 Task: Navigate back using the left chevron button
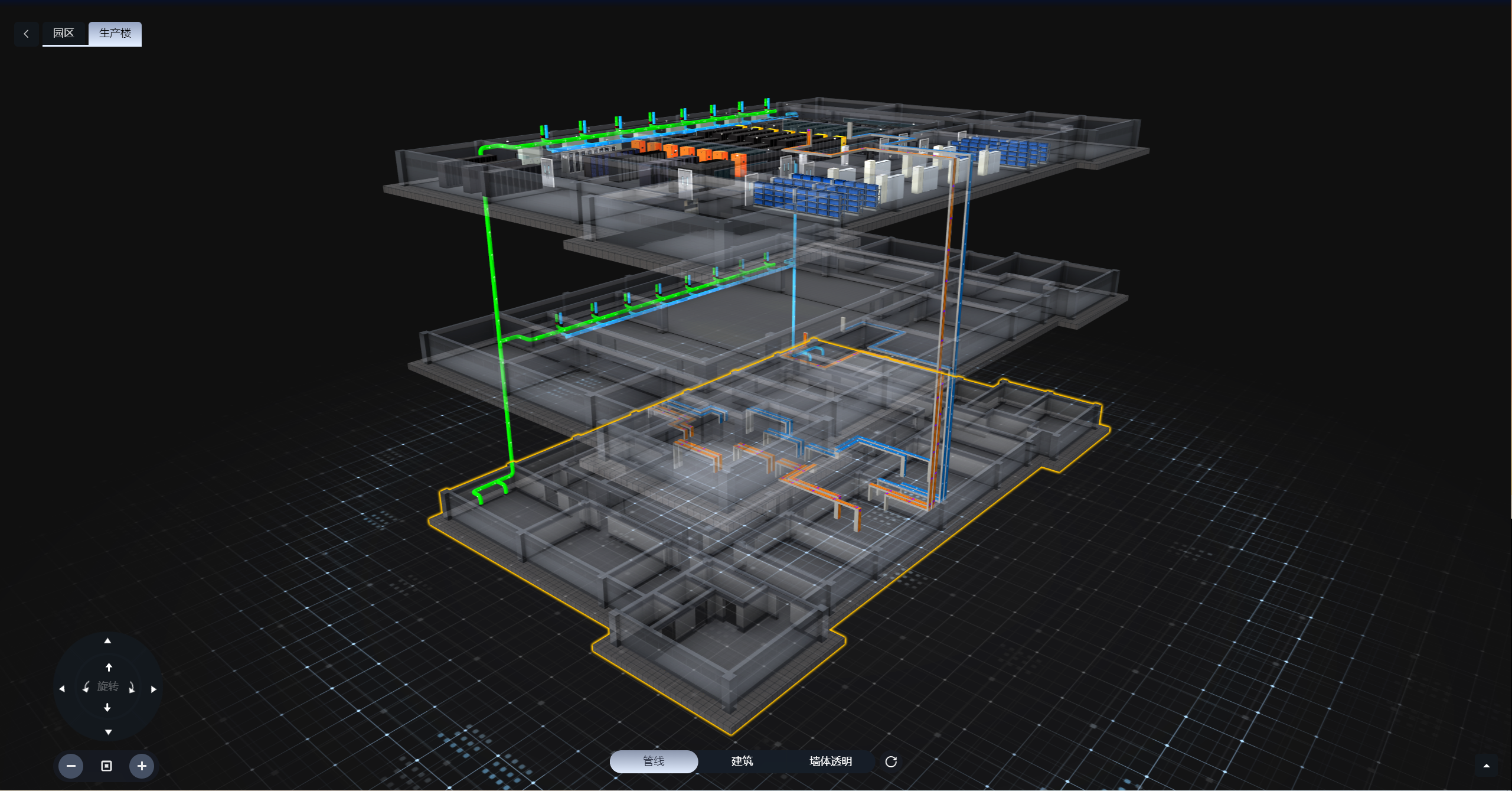(x=26, y=34)
